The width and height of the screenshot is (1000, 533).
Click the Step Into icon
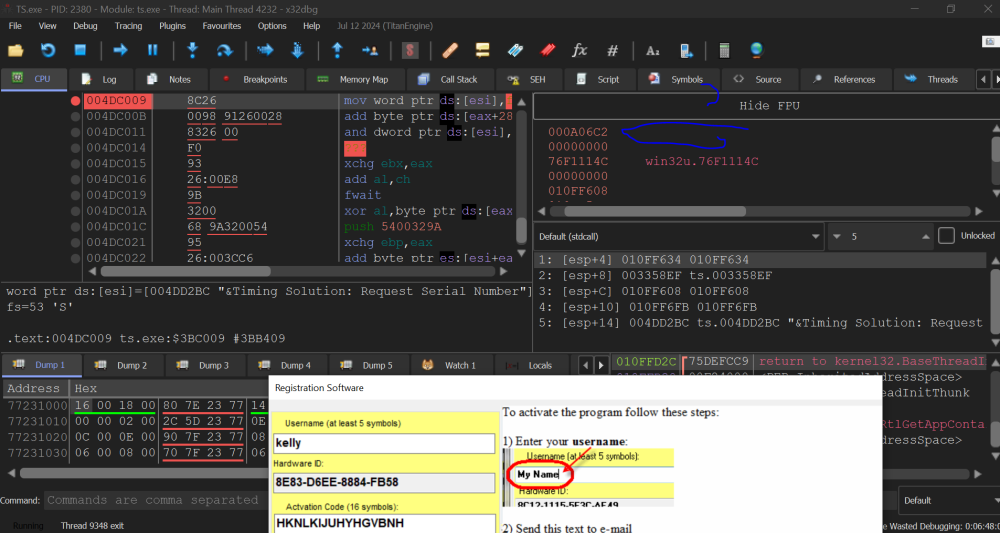(192, 50)
